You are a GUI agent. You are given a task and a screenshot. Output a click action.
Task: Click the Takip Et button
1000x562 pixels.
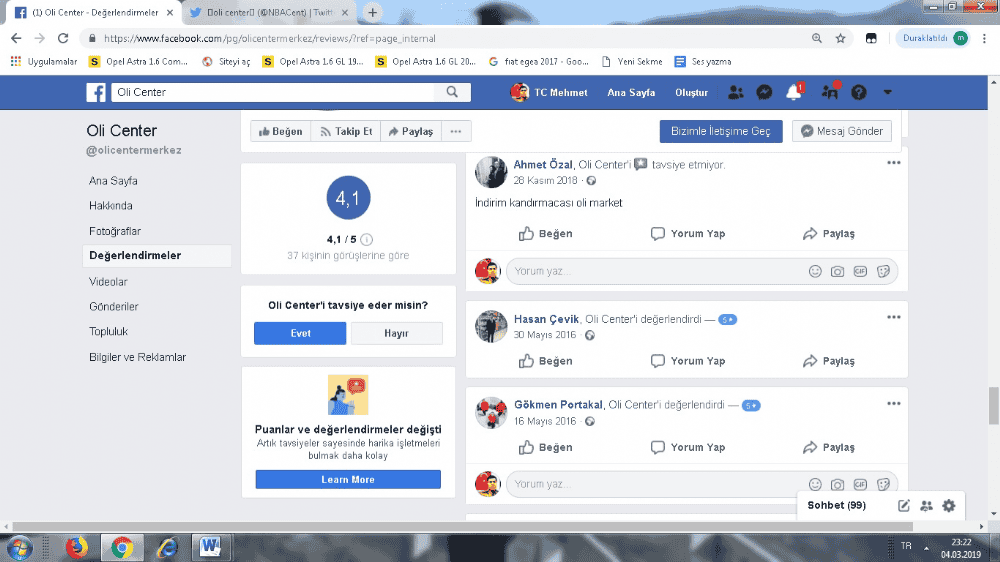(346, 131)
